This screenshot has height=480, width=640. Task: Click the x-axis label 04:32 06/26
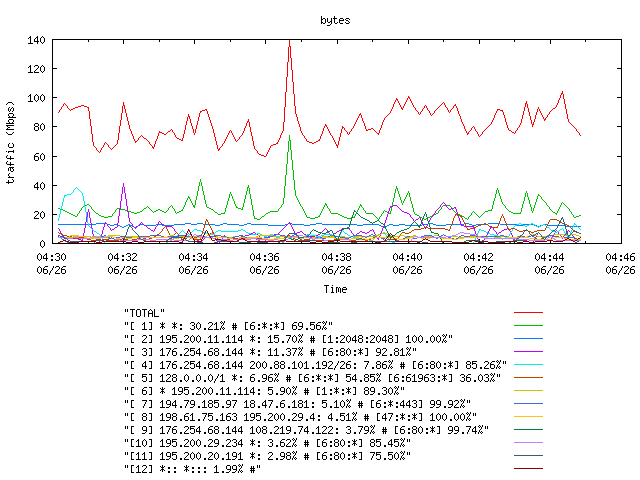122,264
